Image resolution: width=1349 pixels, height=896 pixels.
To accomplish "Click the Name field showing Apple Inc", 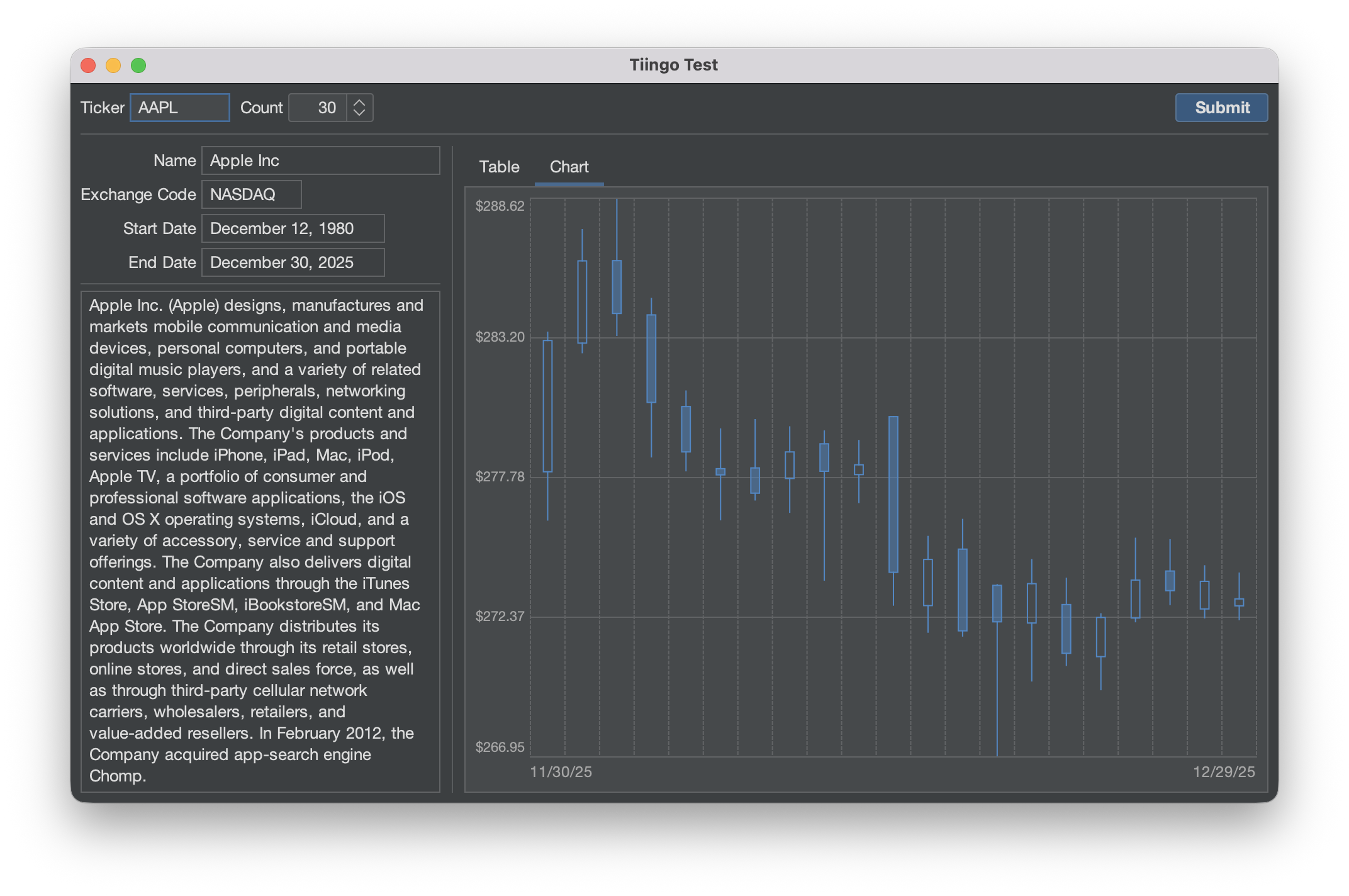I will tap(320, 160).
